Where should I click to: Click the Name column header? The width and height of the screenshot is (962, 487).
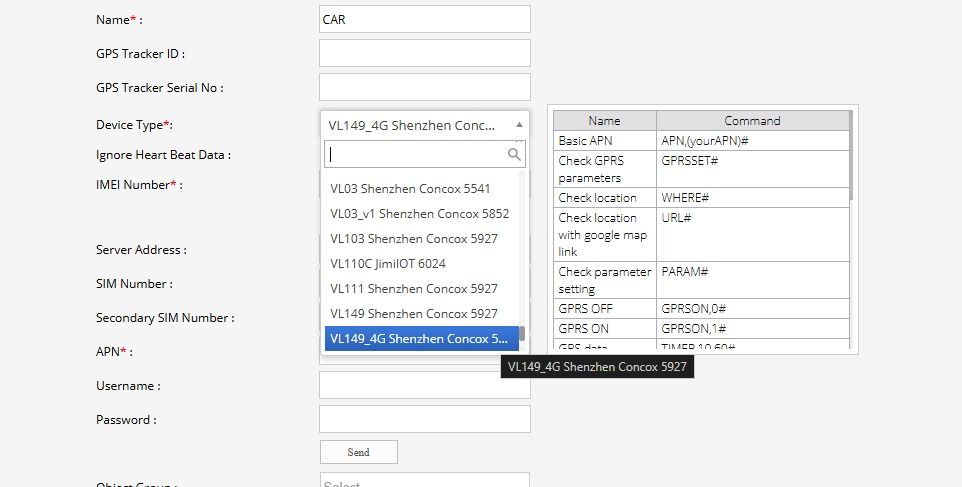click(x=605, y=121)
